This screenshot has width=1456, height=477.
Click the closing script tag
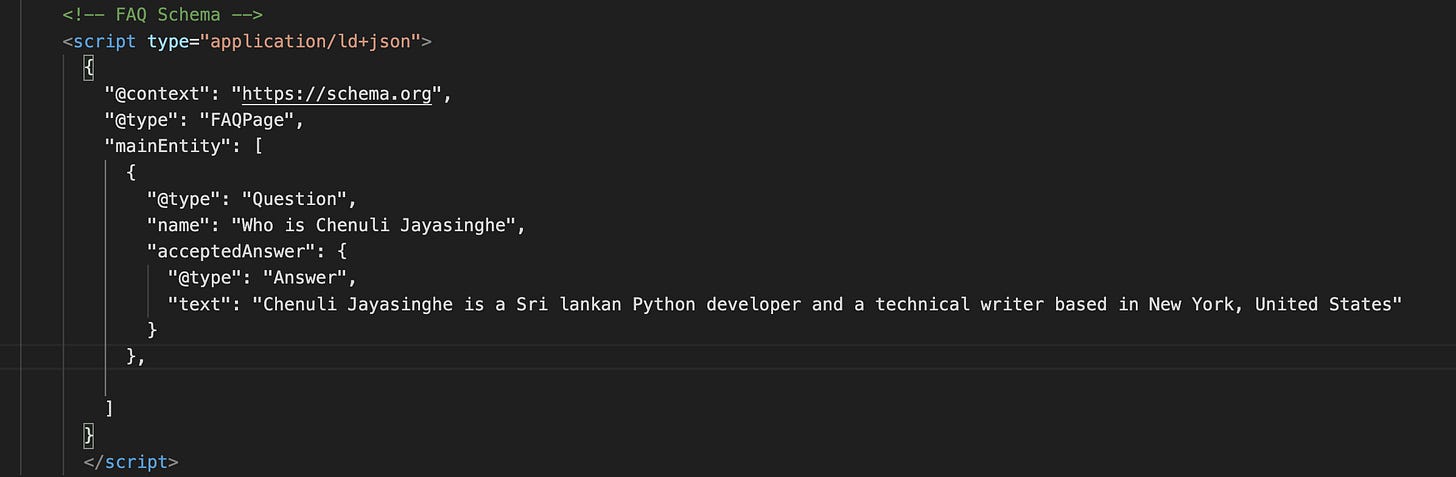click(x=131, y=462)
